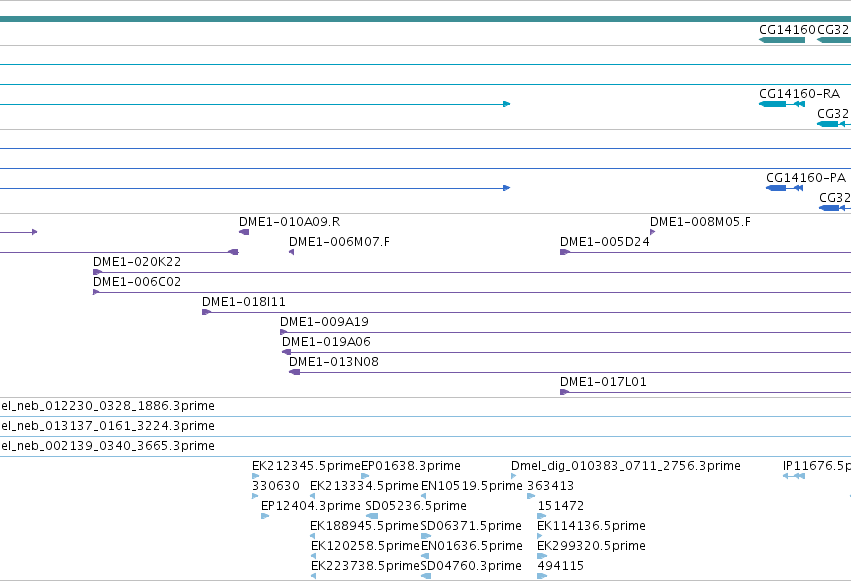Click the CG14160-PA protein glyph

(x=784, y=188)
